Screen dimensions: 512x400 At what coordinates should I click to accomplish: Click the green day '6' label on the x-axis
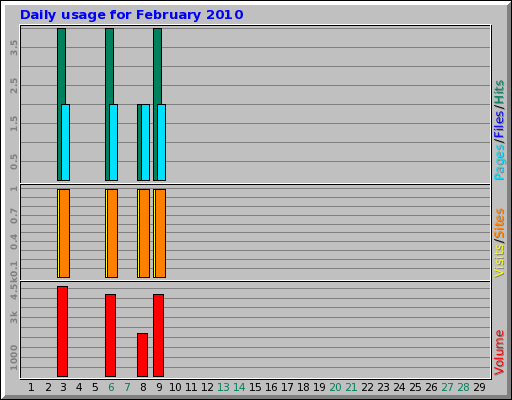tap(111, 387)
